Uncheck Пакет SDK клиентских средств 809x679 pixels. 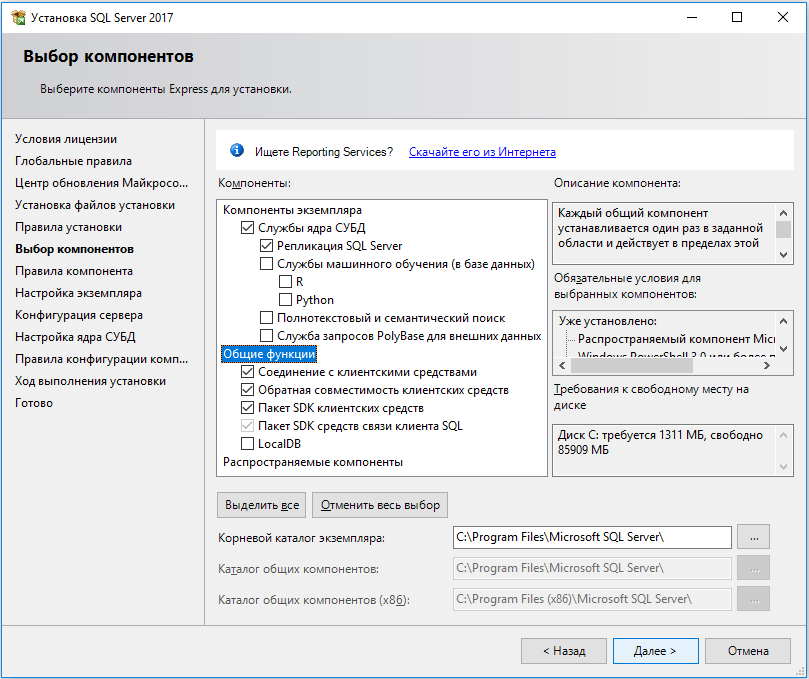point(248,408)
